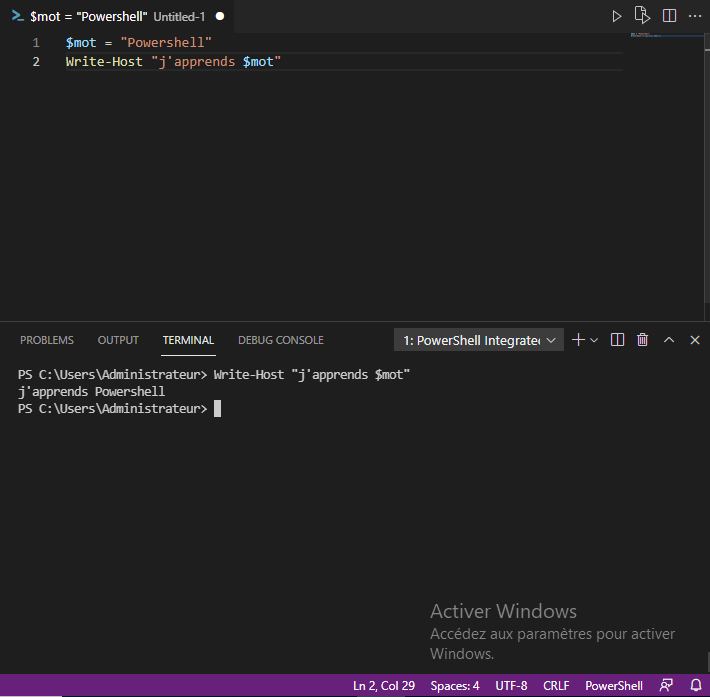The image size is (710, 697).
Task: Click the UTF-8 encoding button
Action: [511, 686]
